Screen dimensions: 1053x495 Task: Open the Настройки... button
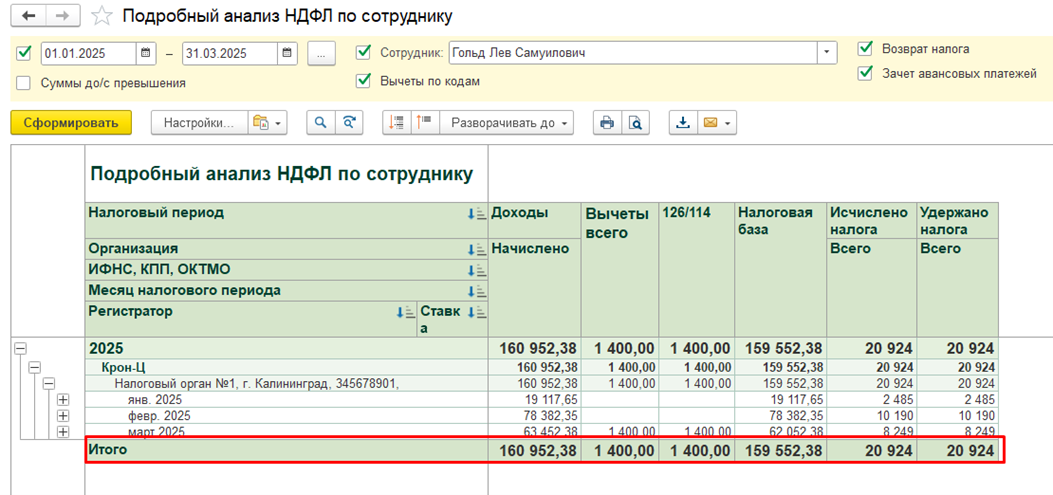197,123
